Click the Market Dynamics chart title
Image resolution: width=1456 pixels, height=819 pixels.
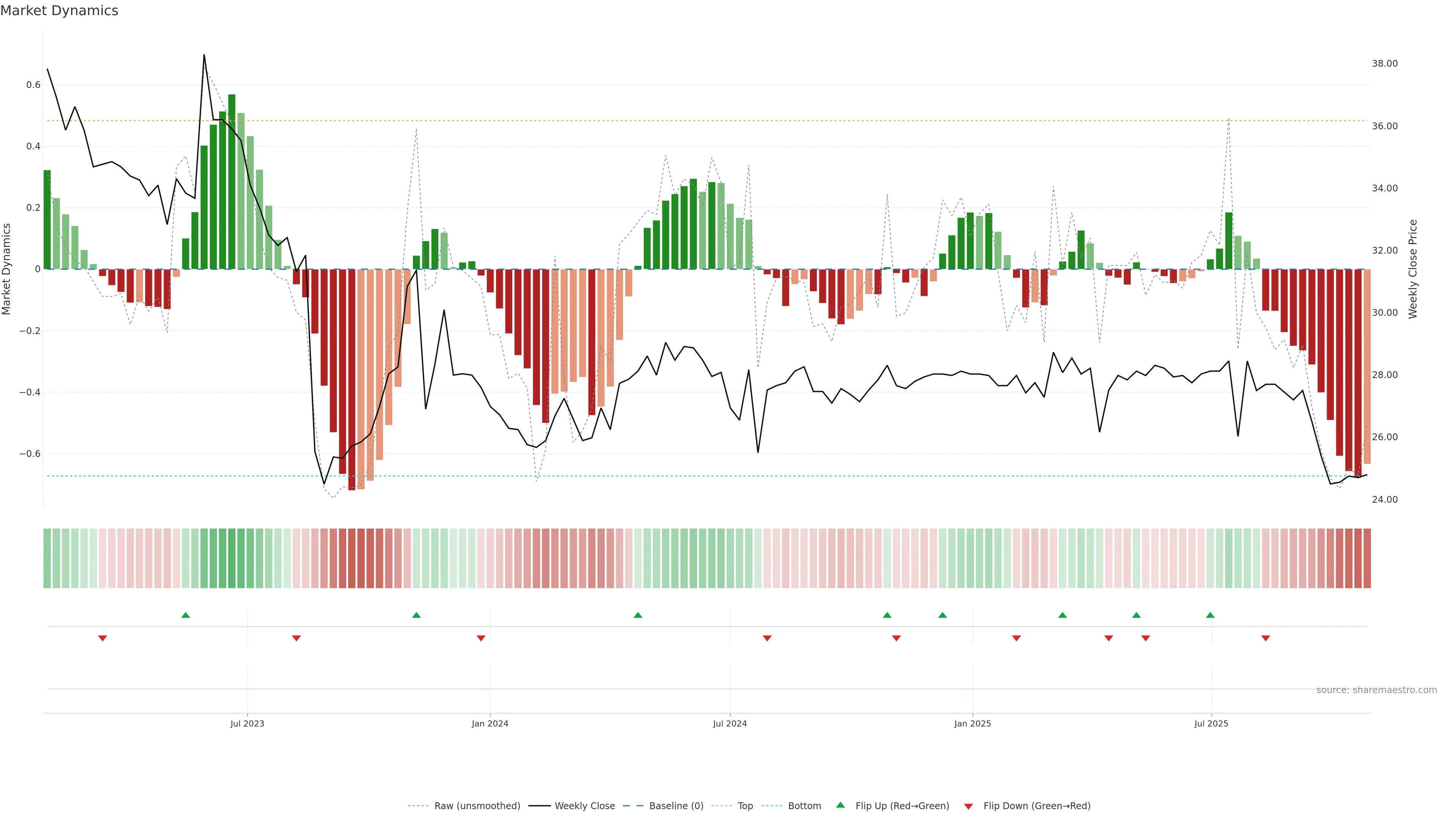tap(60, 11)
